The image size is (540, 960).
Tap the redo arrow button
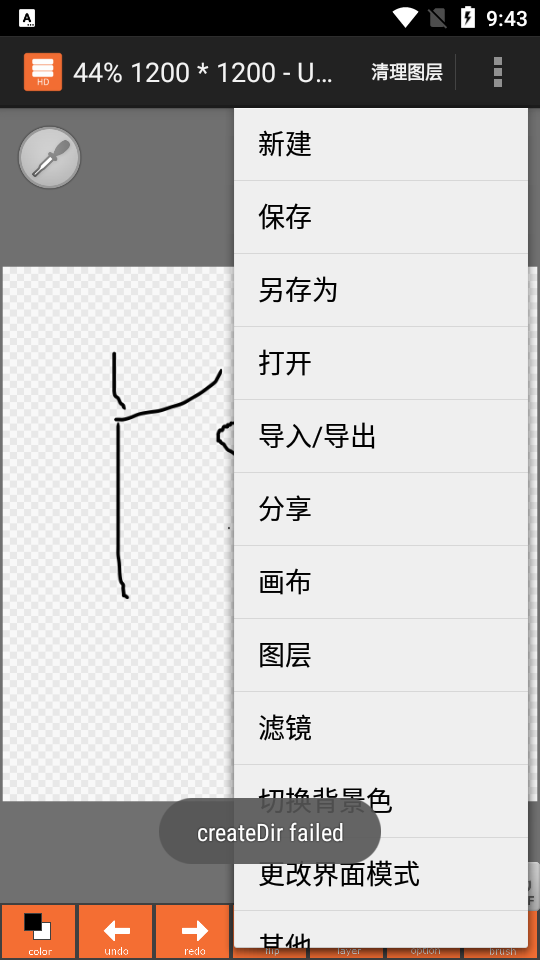coord(194,932)
